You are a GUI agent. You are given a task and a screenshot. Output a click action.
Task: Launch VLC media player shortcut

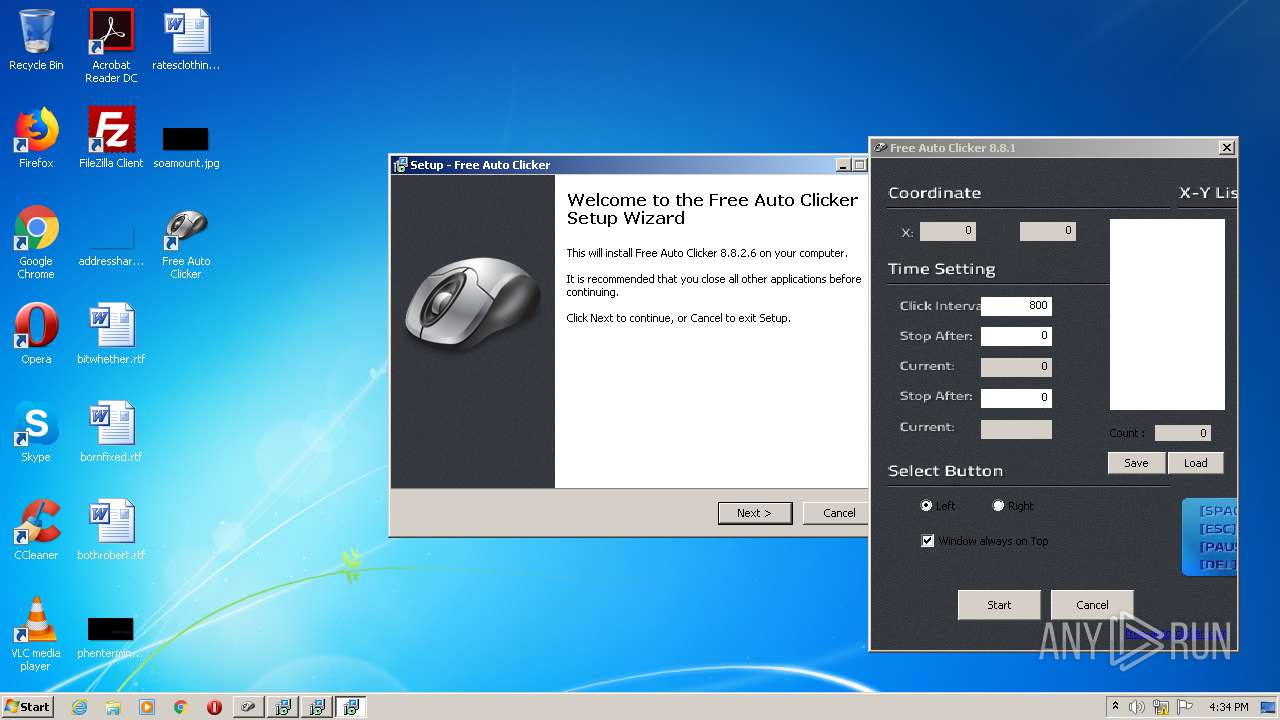click(36, 634)
